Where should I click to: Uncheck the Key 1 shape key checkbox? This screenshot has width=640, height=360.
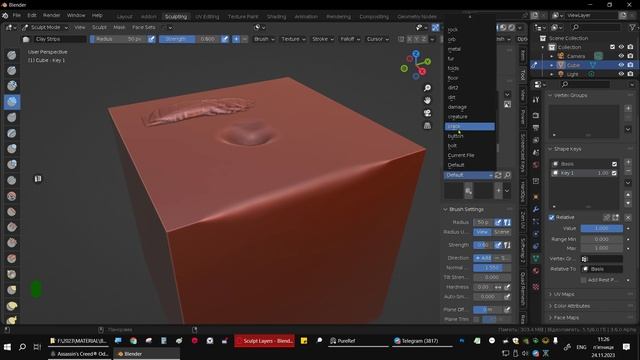tap(614, 173)
